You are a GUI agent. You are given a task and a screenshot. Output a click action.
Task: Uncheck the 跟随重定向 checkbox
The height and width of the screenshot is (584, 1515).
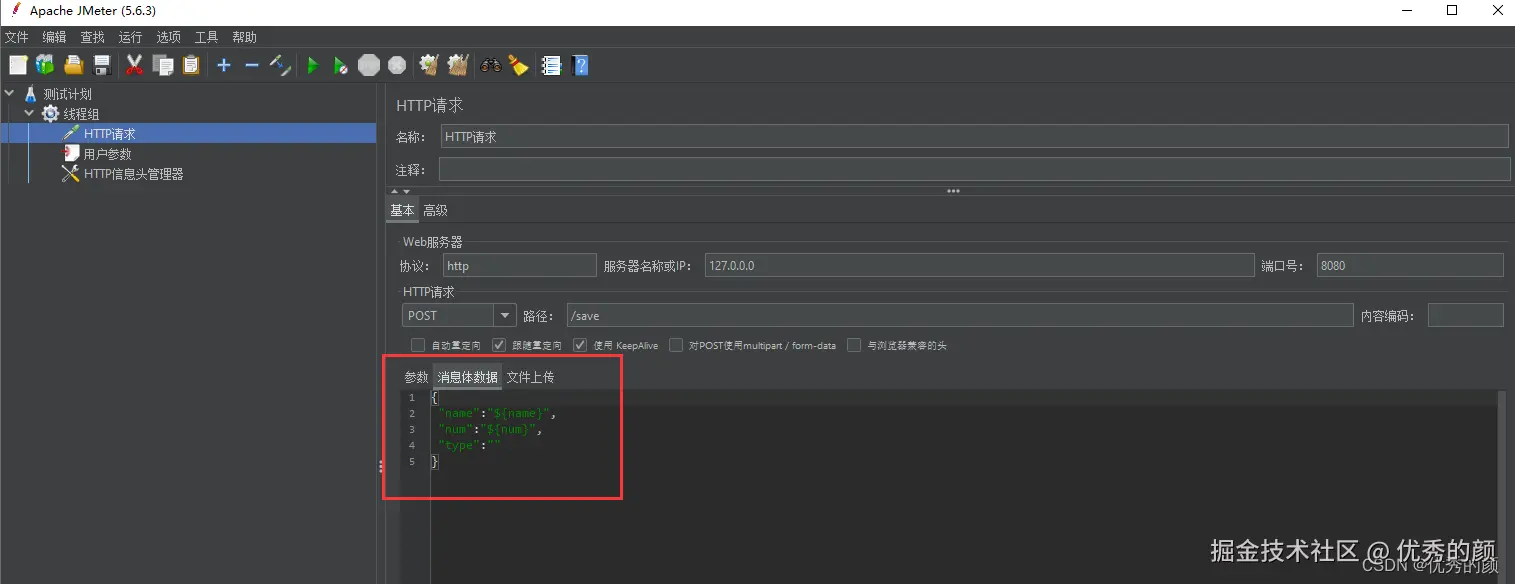point(499,345)
